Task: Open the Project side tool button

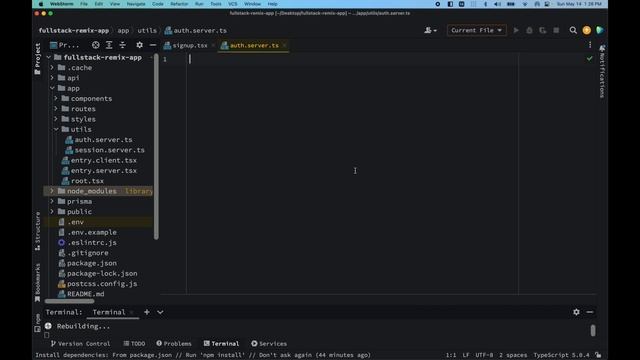Action: 38,59
